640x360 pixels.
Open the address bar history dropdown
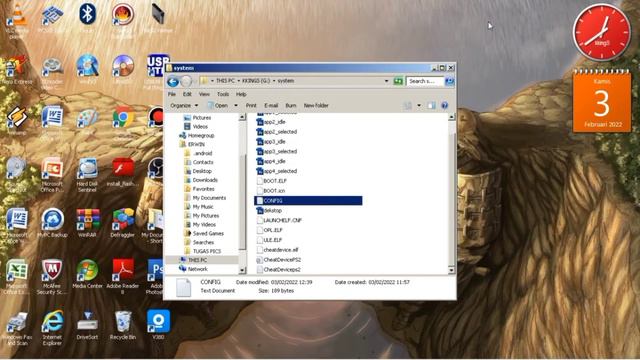tap(386, 81)
